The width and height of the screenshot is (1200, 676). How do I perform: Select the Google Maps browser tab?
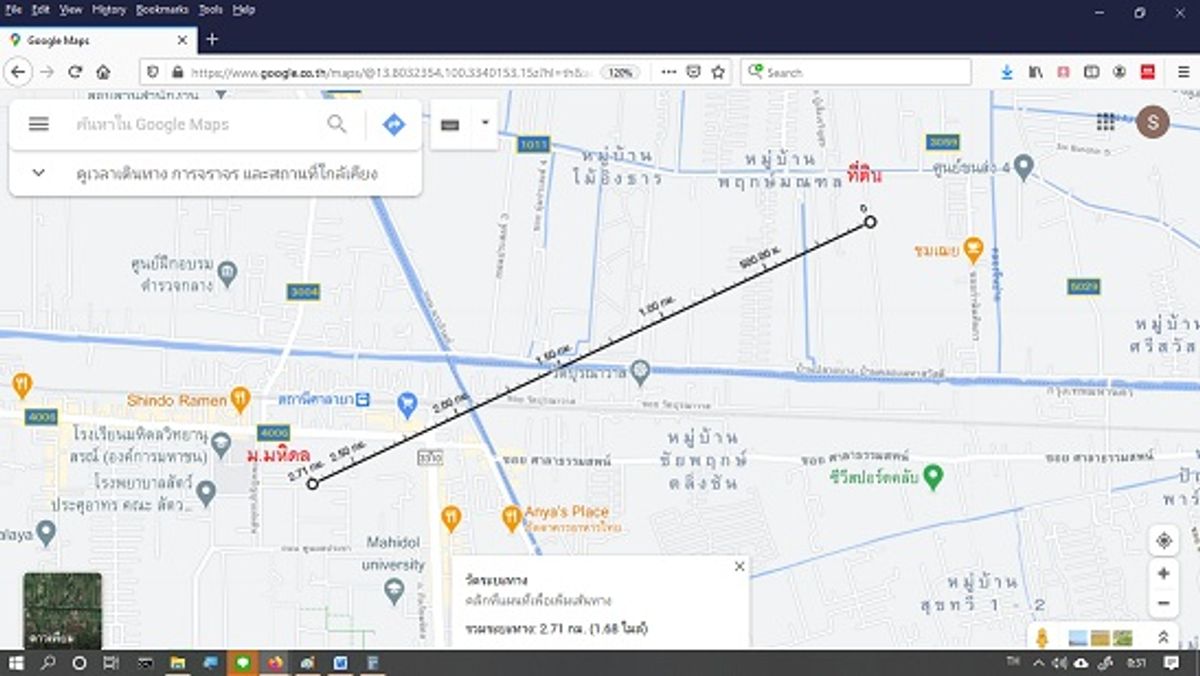98,40
